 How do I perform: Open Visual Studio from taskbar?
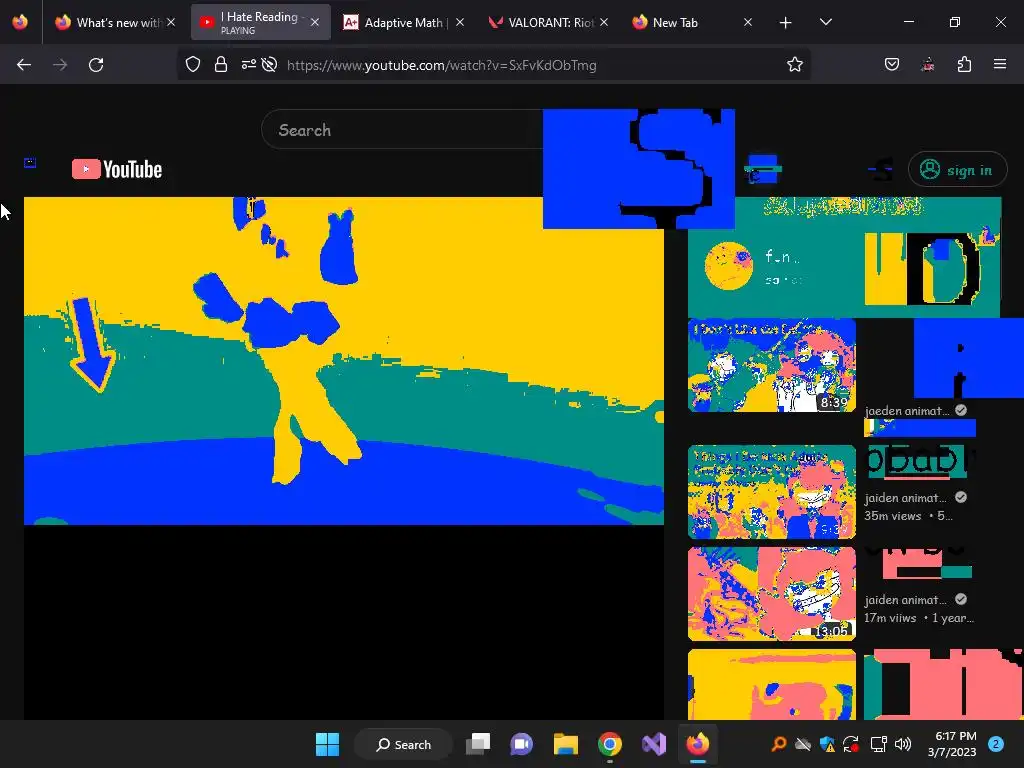(654, 744)
